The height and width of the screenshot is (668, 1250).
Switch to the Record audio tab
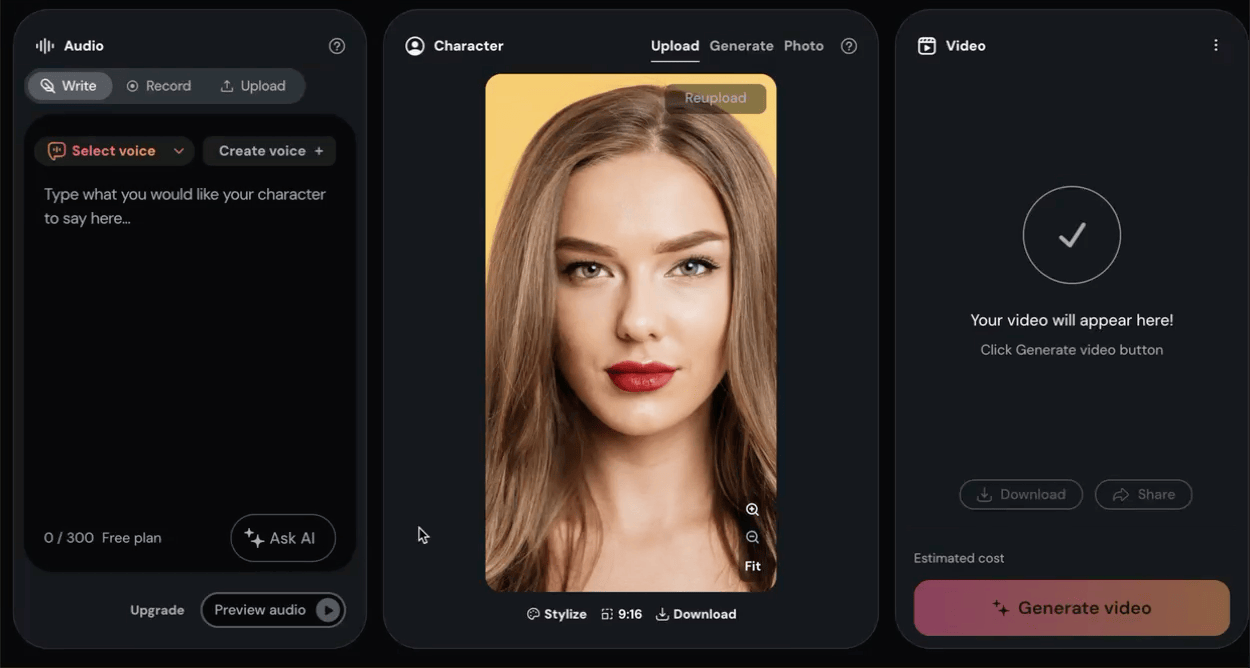(x=159, y=86)
